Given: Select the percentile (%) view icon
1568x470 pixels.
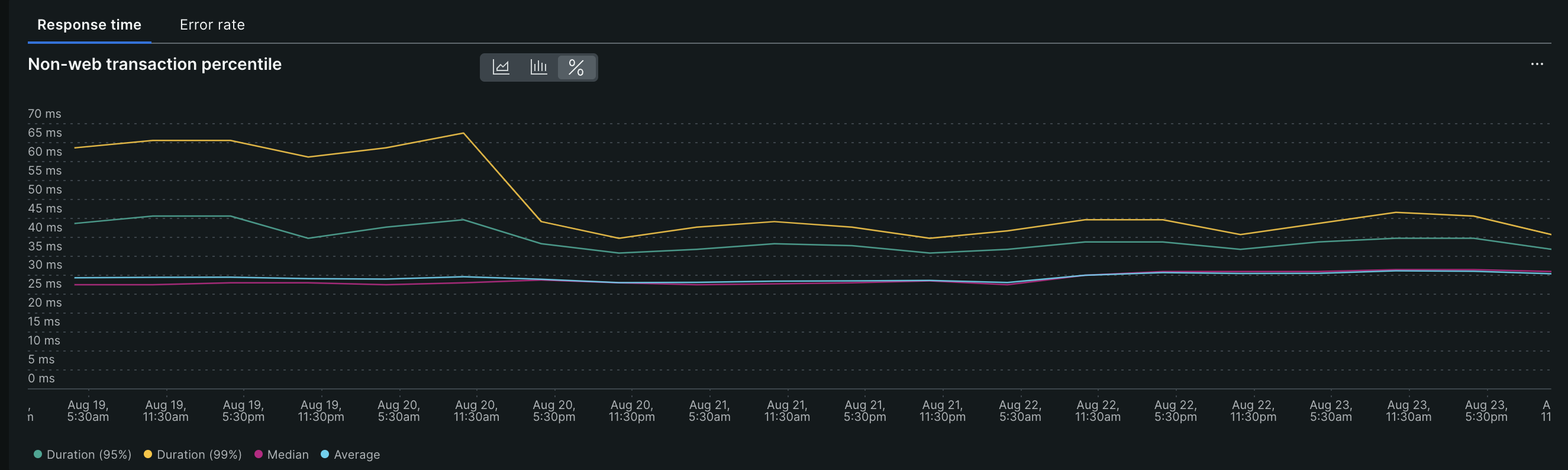Looking at the screenshot, I should [576, 67].
